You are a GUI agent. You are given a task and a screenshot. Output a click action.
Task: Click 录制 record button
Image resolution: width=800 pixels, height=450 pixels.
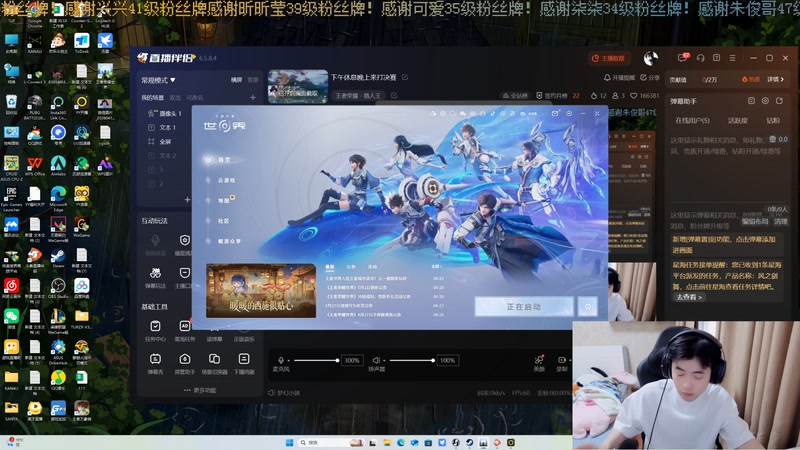562,363
